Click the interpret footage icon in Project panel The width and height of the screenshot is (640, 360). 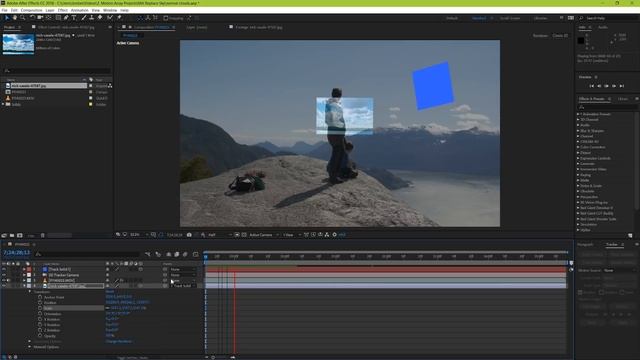[4, 236]
